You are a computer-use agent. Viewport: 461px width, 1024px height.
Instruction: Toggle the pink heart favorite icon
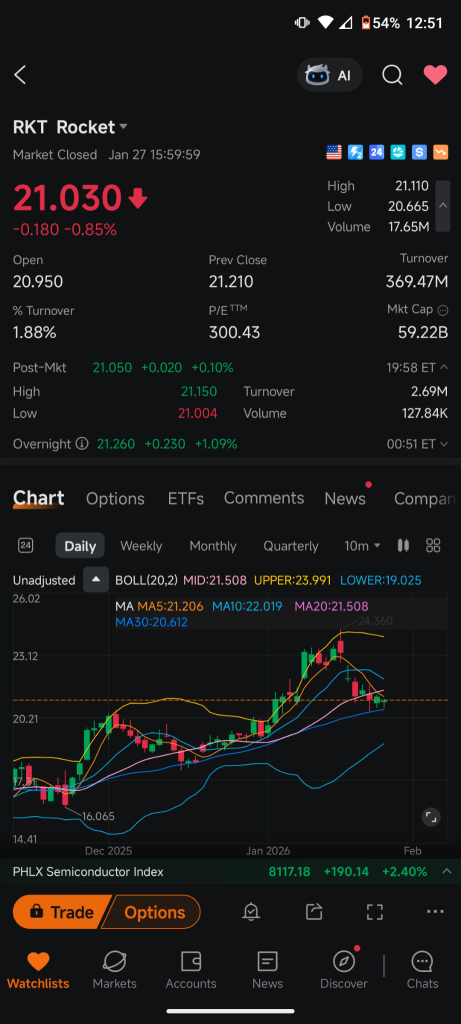(x=435, y=75)
